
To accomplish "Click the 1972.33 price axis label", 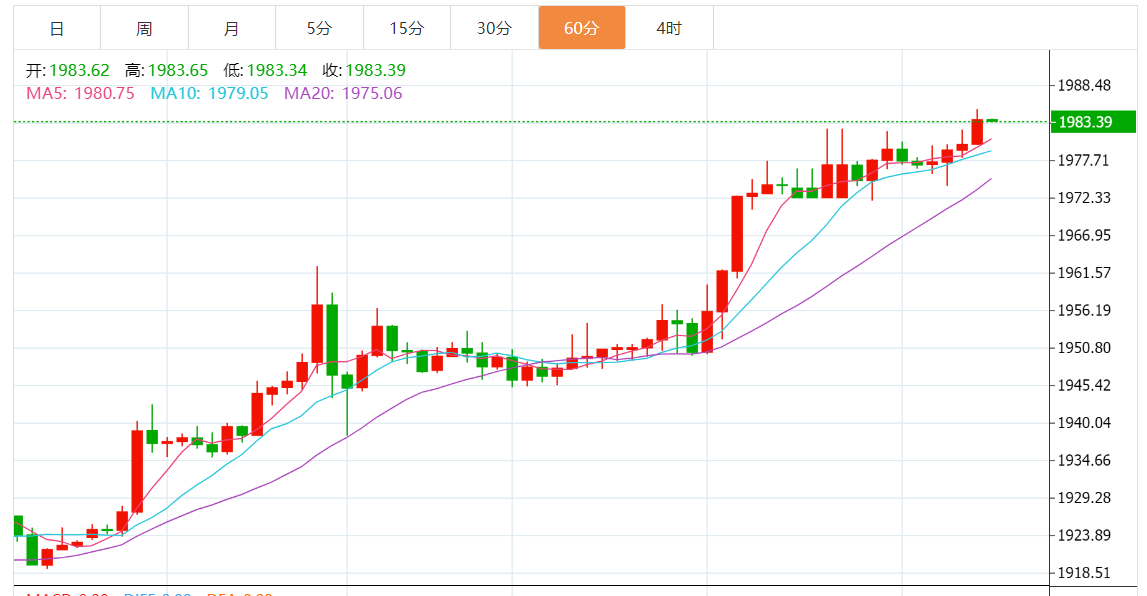I will pyautogui.click(x=1084, y=198).
